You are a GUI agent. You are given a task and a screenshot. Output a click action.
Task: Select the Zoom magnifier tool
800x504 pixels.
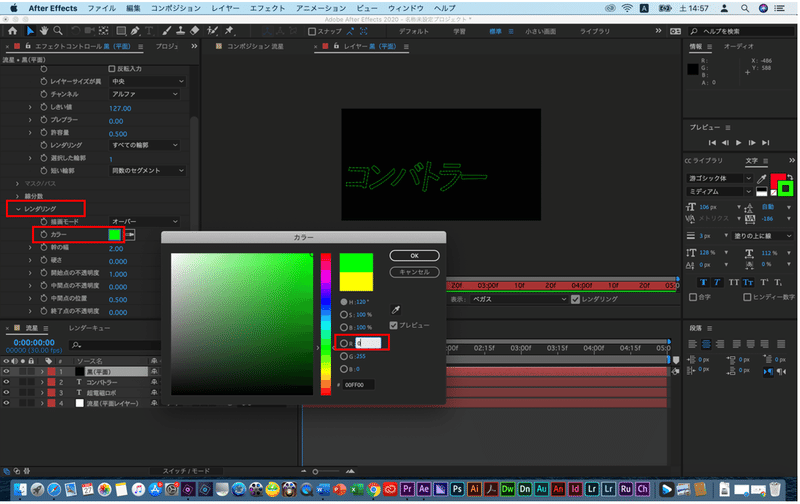pyautogui.click(x=56, y=31)
